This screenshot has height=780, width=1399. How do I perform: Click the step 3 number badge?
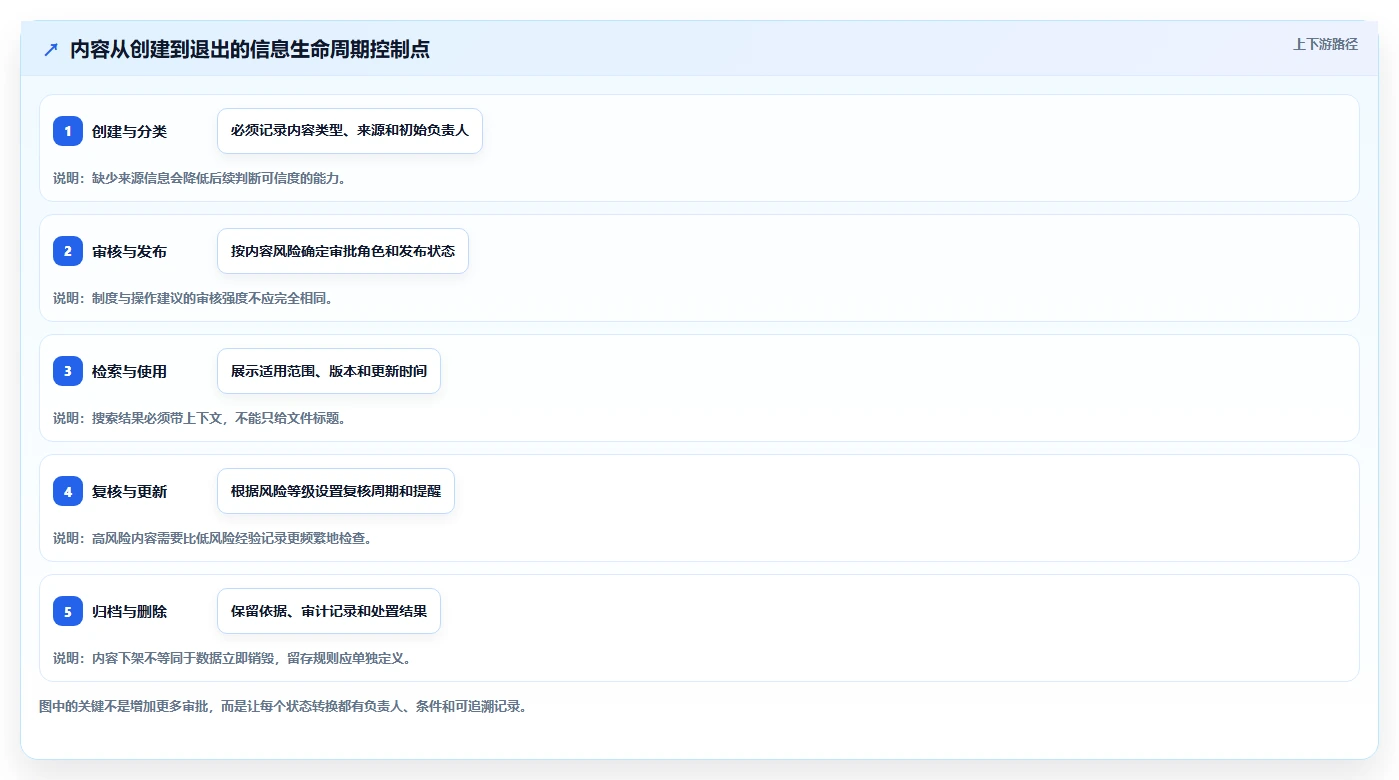68,371
